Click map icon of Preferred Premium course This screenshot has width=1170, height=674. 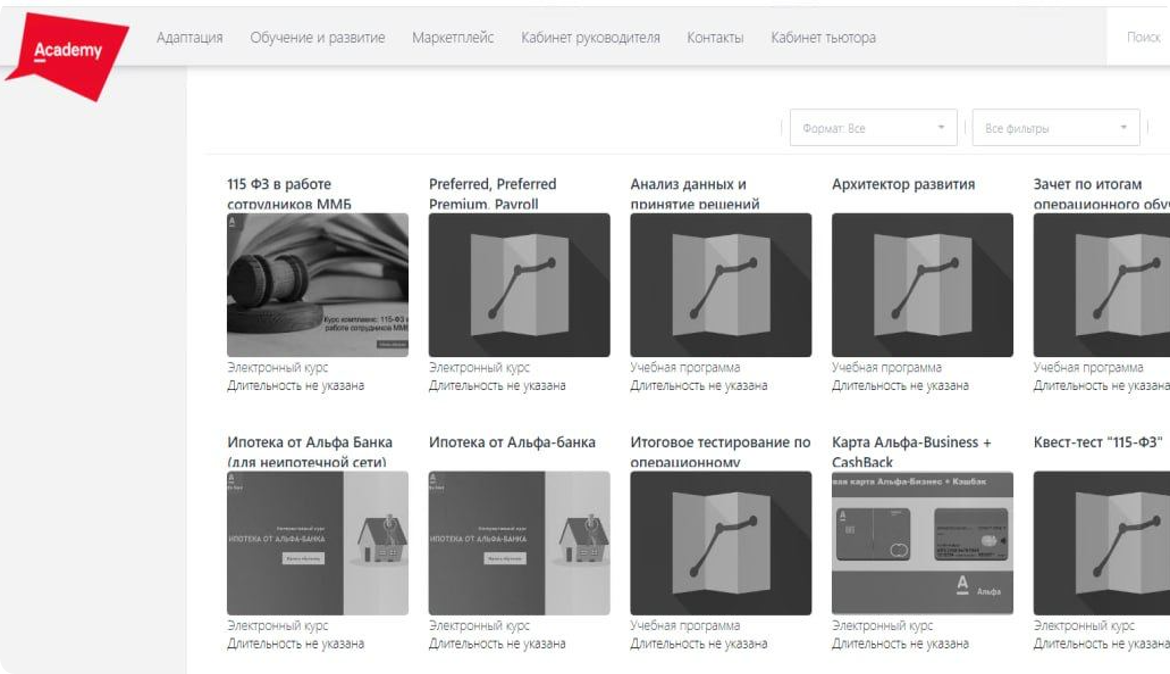tap(519, 285)
